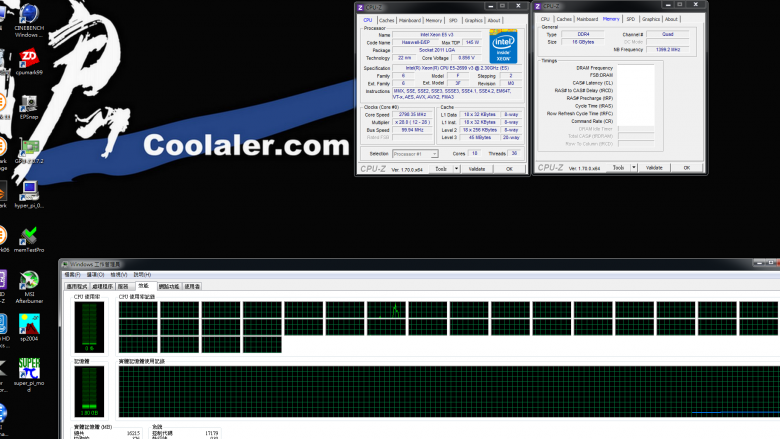
Task: Launch the sp2004 desktop shortcut
Action: coord(29,327)
